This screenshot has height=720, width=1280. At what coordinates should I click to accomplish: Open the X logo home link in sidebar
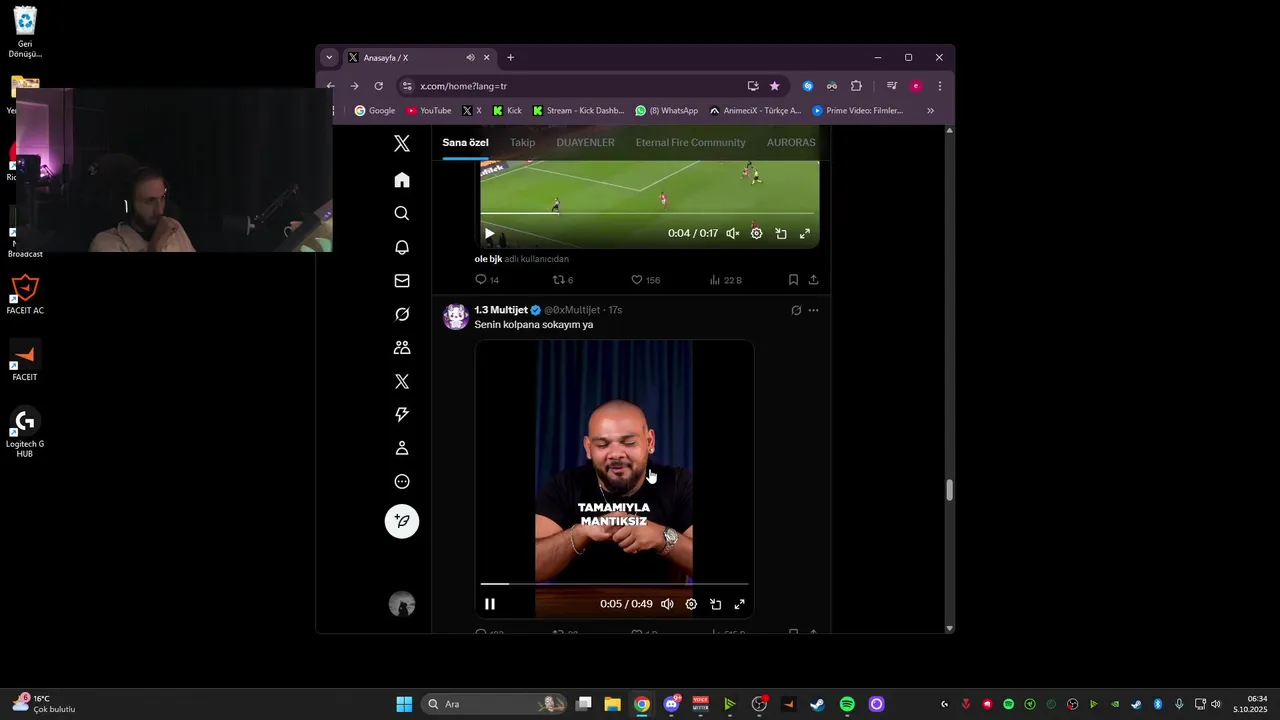click(x=402, y=144)
